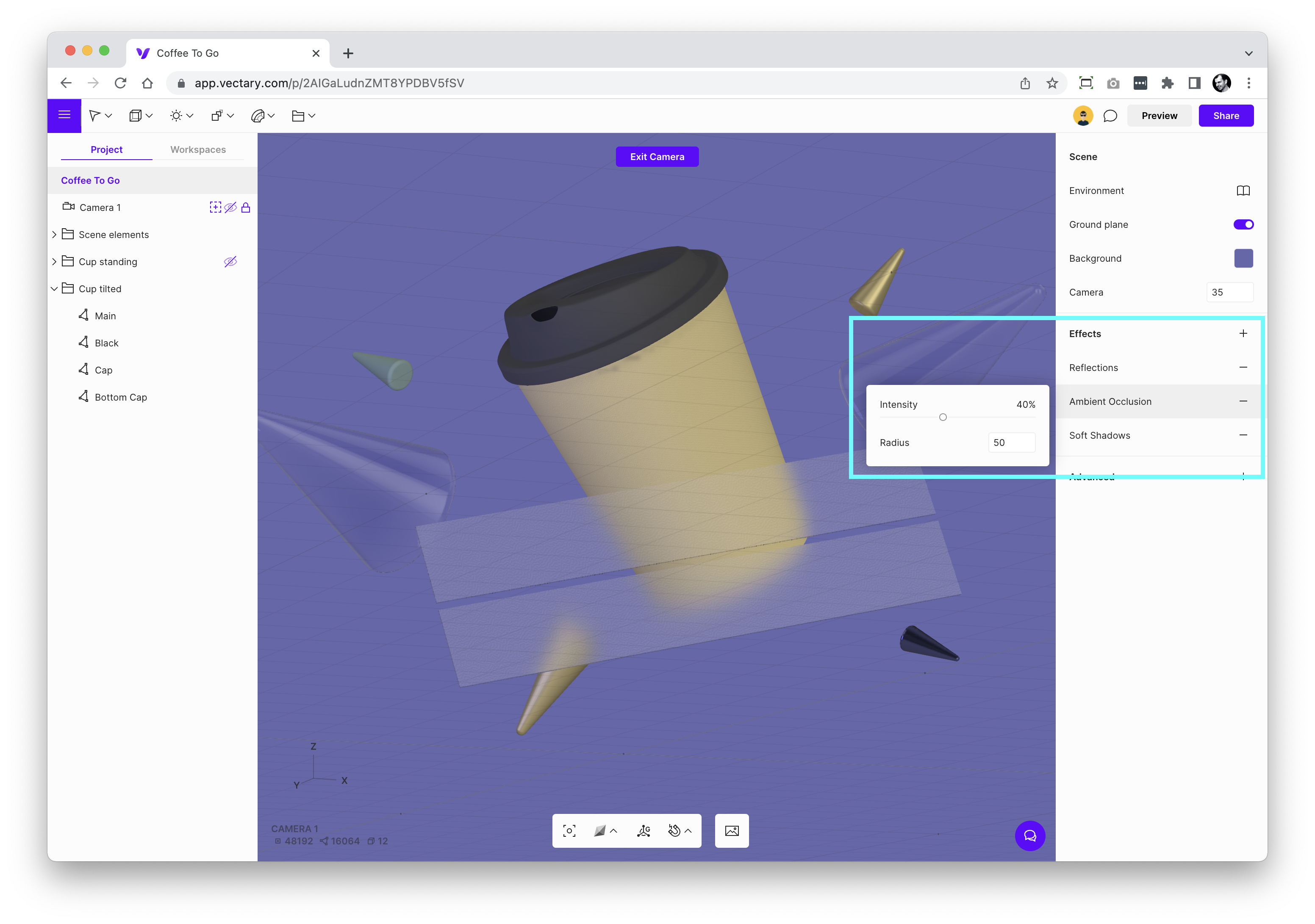
Task: Select the Reflections effect row
Action: (1161, 368)
